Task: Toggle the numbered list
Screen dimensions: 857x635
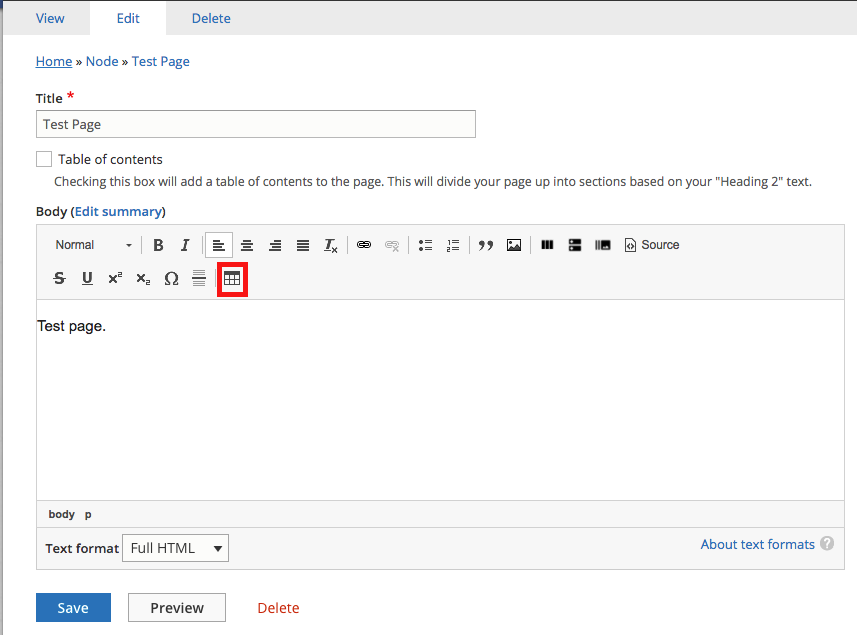Action: click(x=453, y=245)
